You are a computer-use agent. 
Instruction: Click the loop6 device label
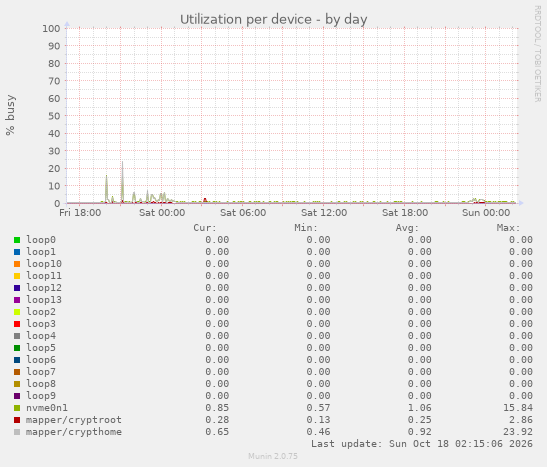41,360
